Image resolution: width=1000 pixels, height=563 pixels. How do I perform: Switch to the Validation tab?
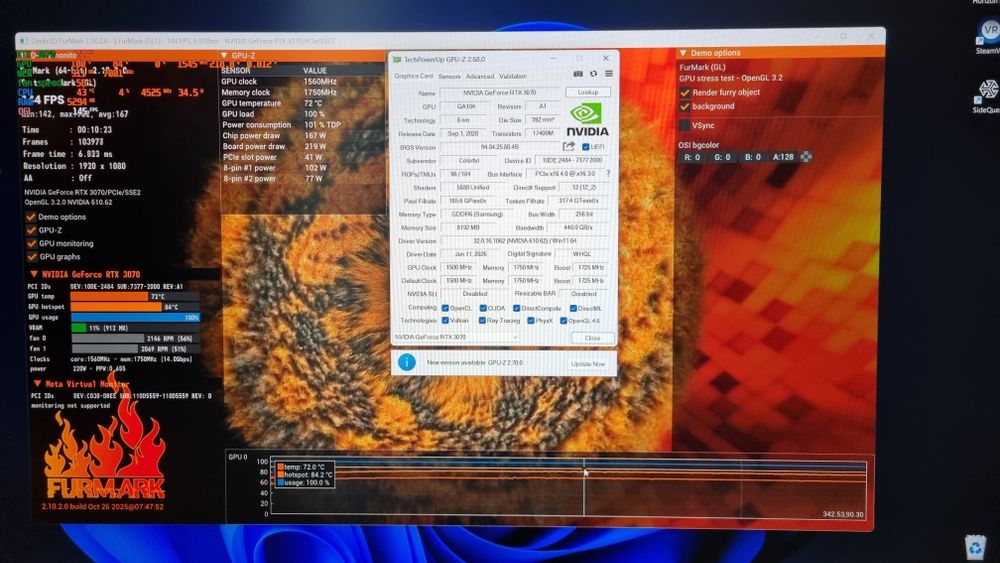513,77
